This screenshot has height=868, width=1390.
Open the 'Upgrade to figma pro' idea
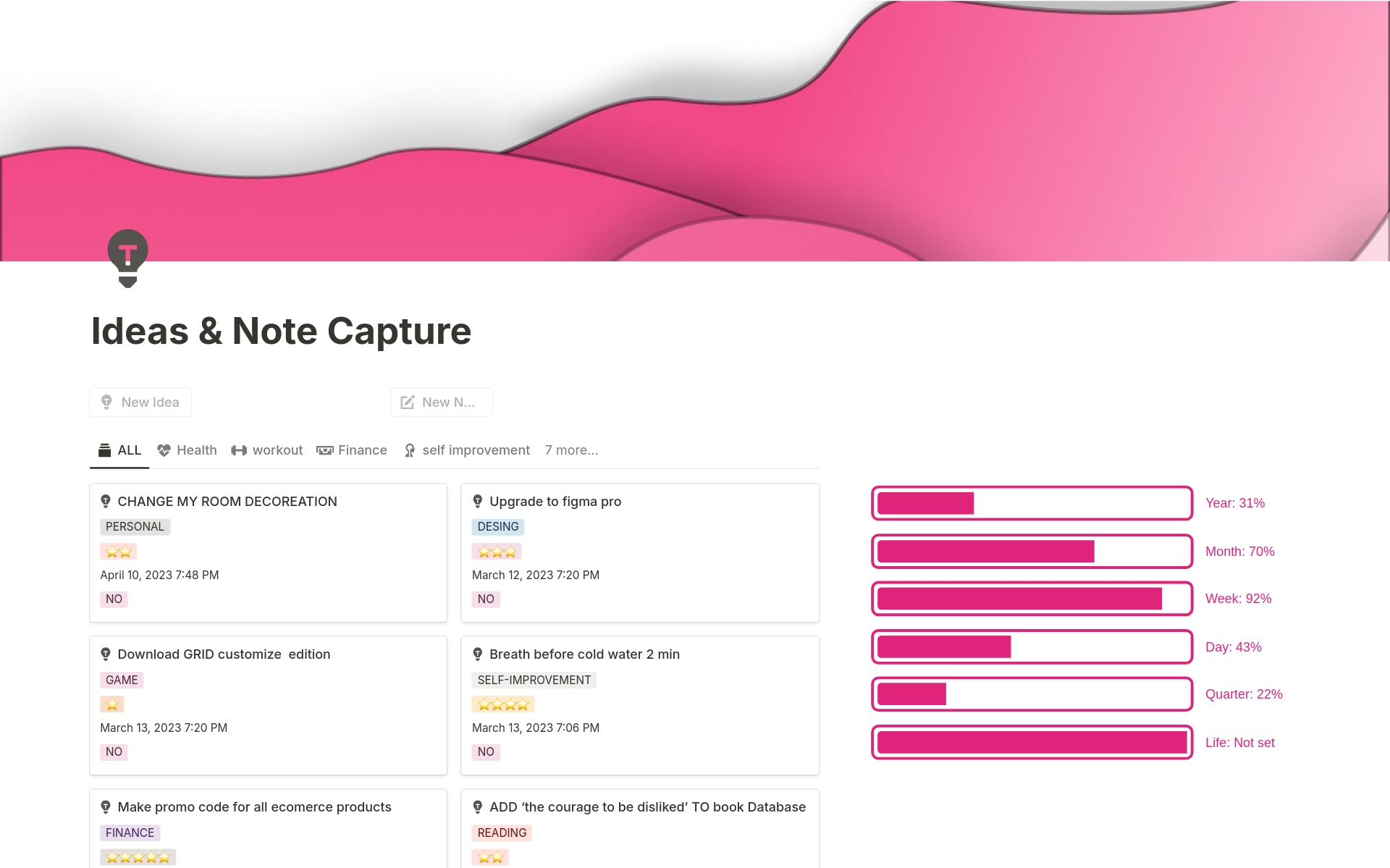(x=555, y=502)
